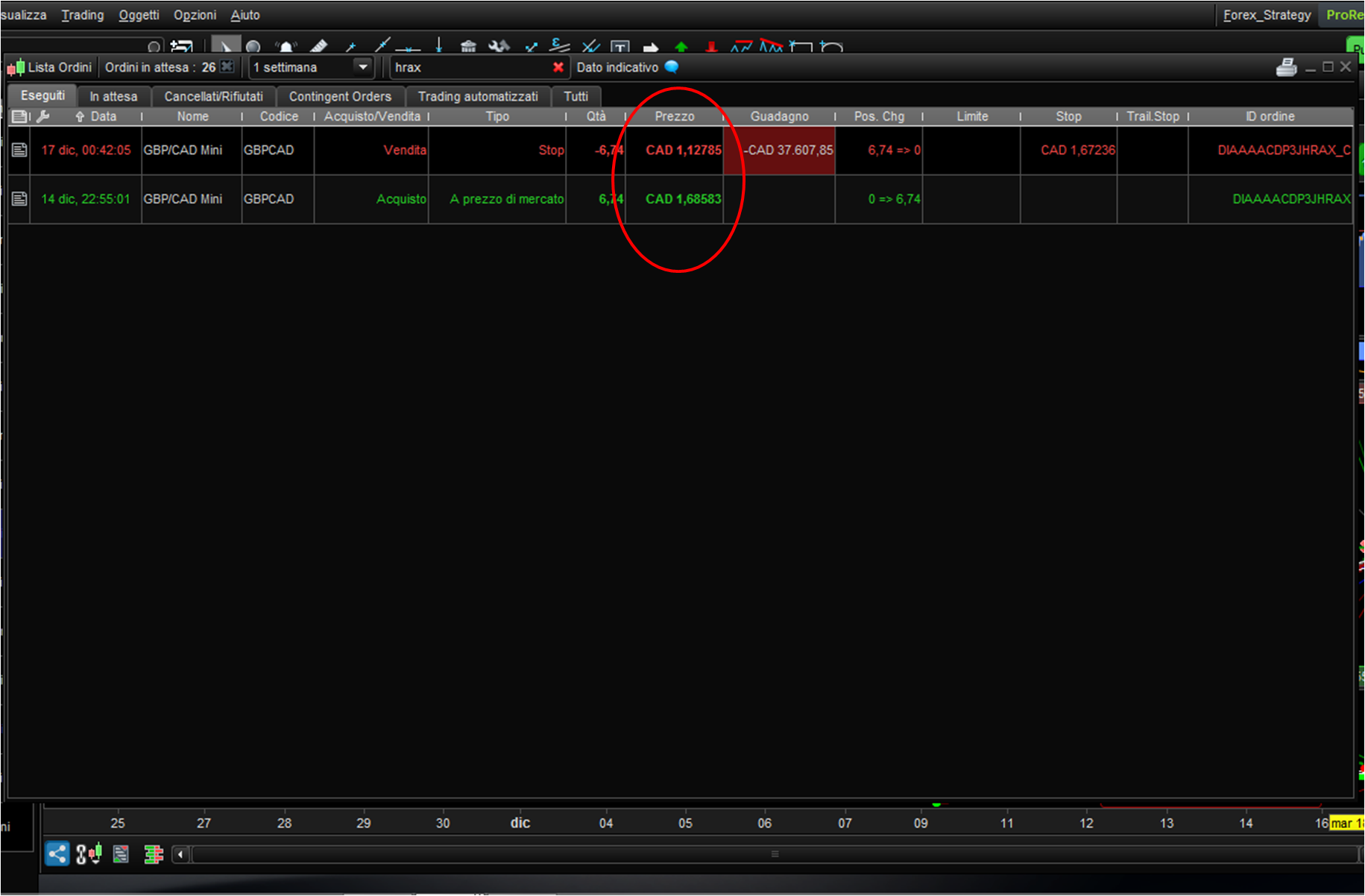Screen dimensions: 1365x896
Task: Open the Oggetti menu
Action: click(x=139, y=15)
